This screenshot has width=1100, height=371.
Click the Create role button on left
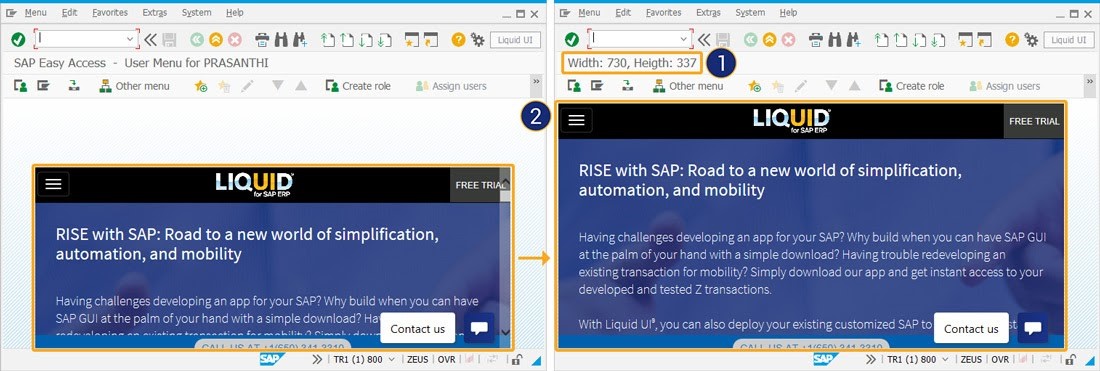(358, 86)
